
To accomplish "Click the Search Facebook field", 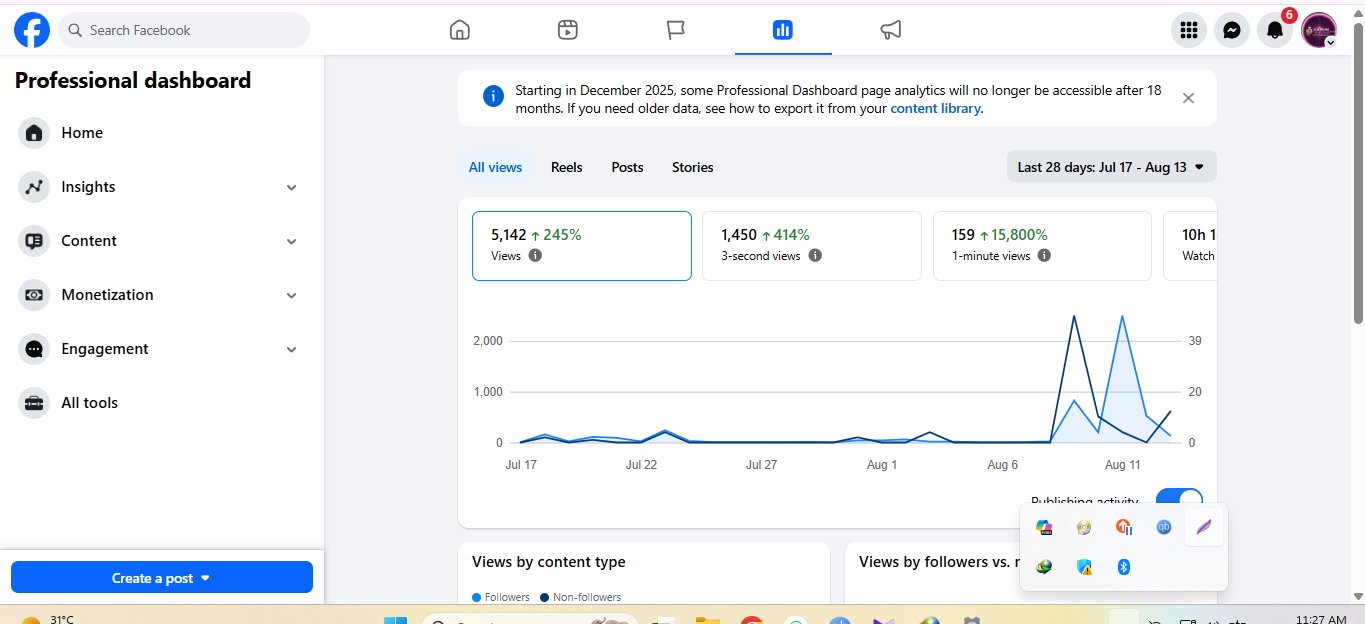I will (x=184, y=30).
